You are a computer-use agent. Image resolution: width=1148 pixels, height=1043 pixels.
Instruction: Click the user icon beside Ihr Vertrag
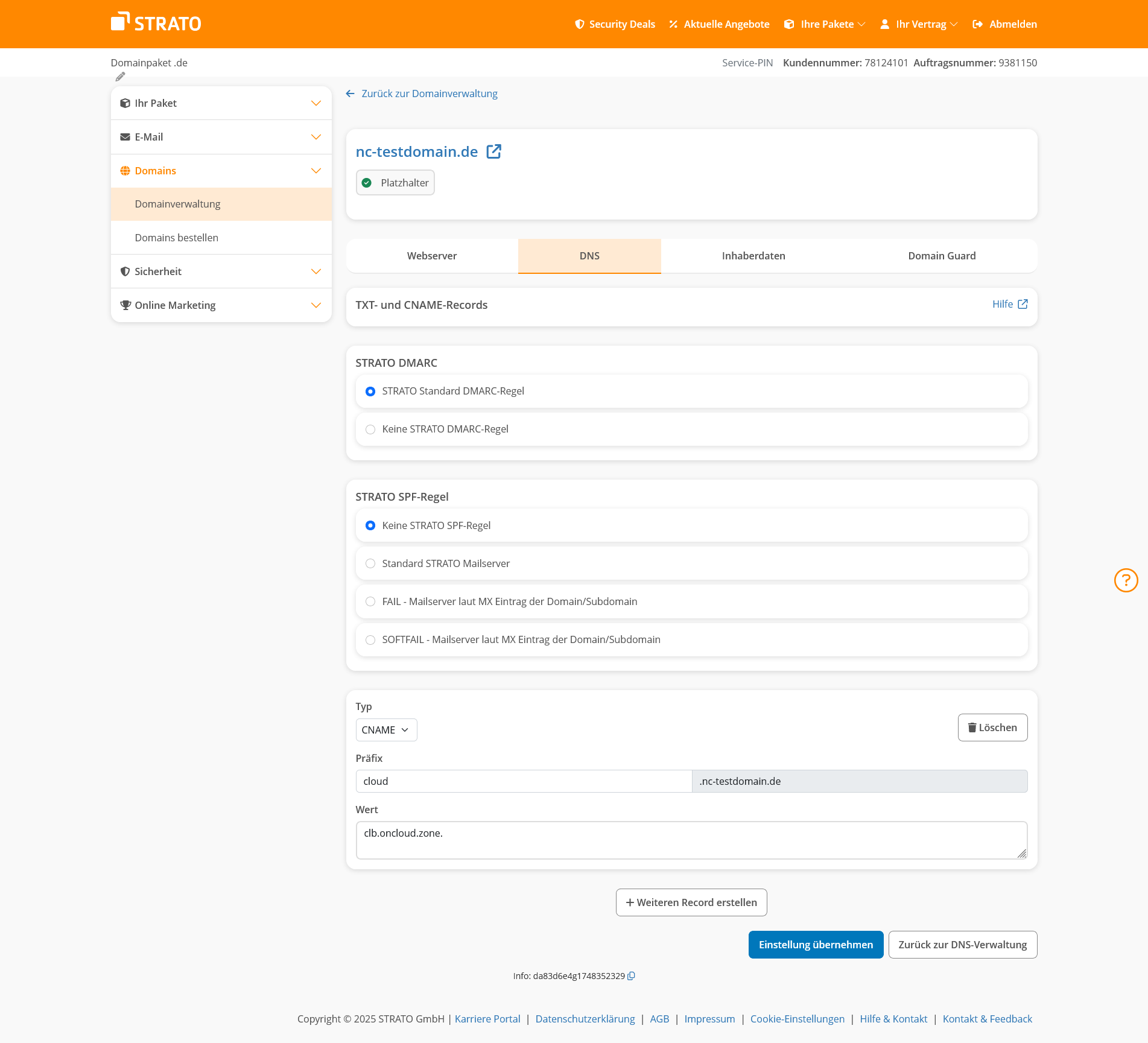(x=885, y=24)
